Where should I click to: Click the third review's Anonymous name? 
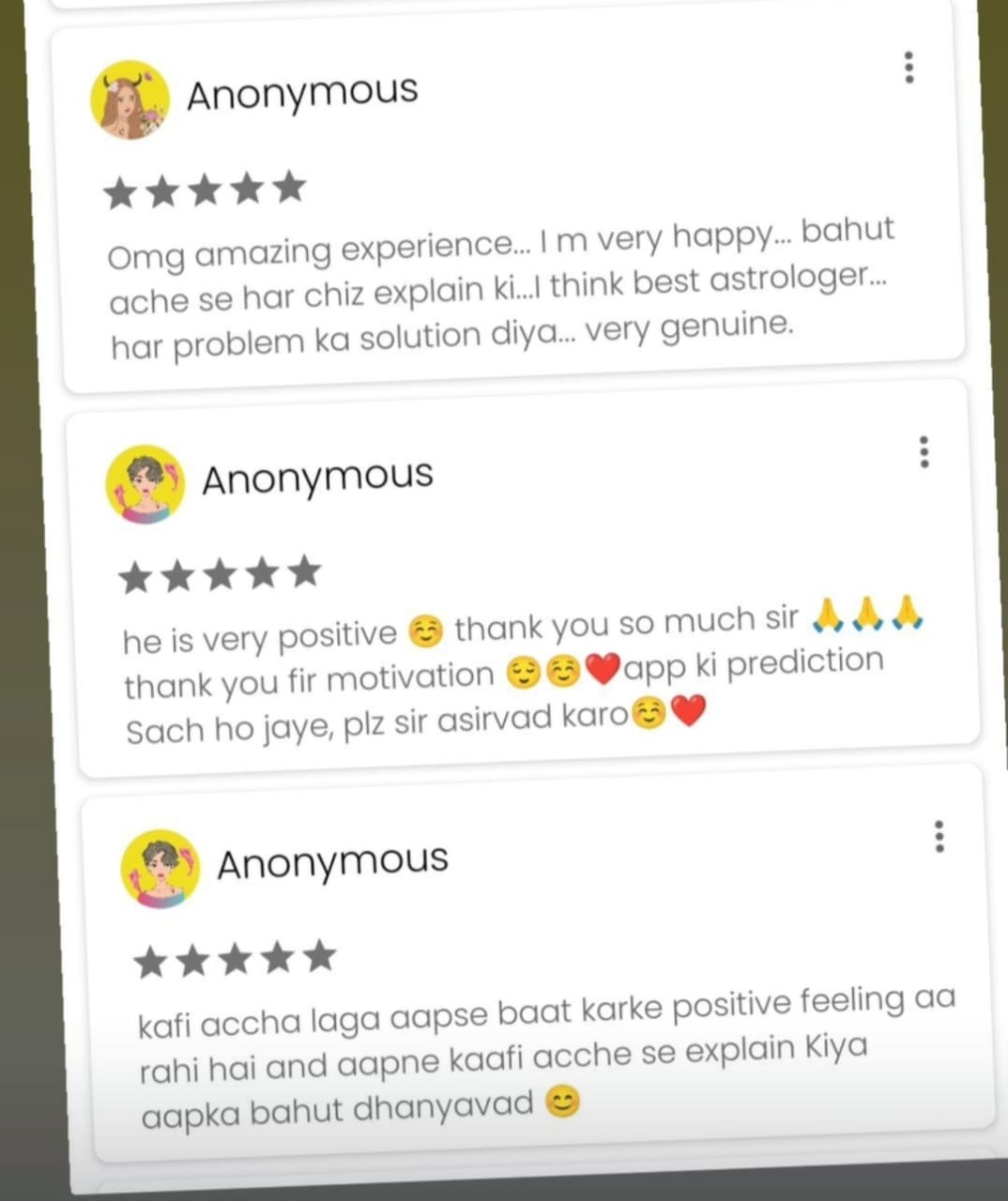(332, 862)
